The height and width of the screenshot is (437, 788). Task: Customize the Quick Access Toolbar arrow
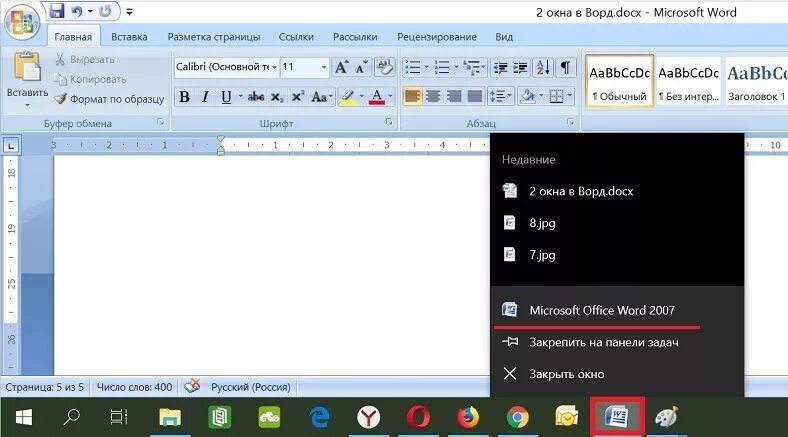pos(129,12)
